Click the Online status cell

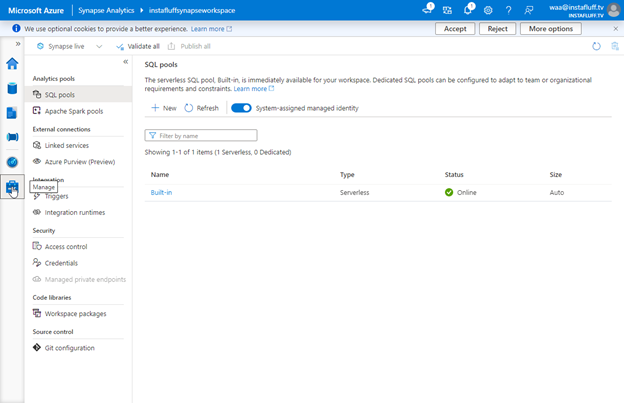click(x=460, y=193)
